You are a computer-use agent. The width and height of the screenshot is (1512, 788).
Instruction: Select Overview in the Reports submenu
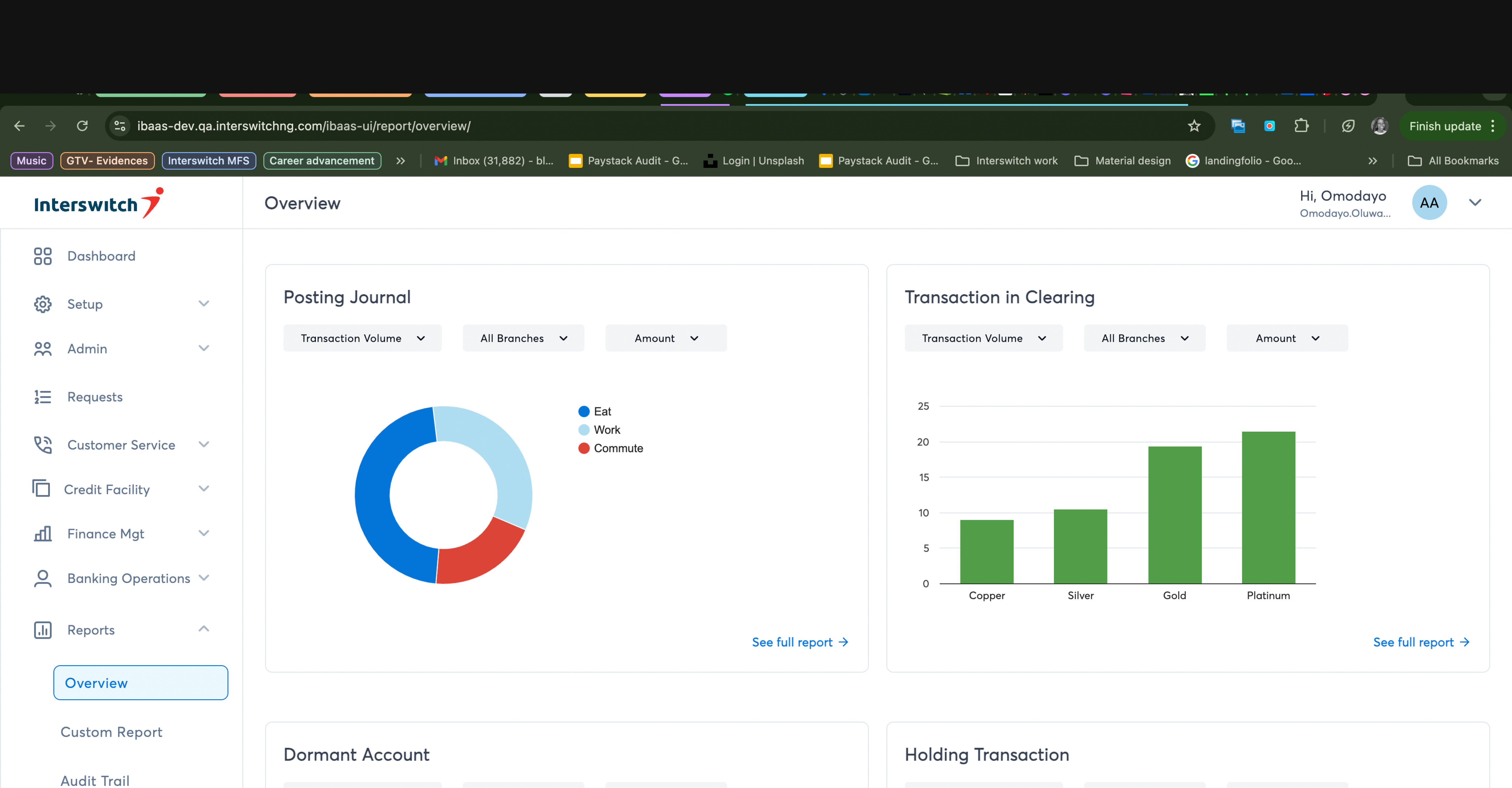pos(140,682)
